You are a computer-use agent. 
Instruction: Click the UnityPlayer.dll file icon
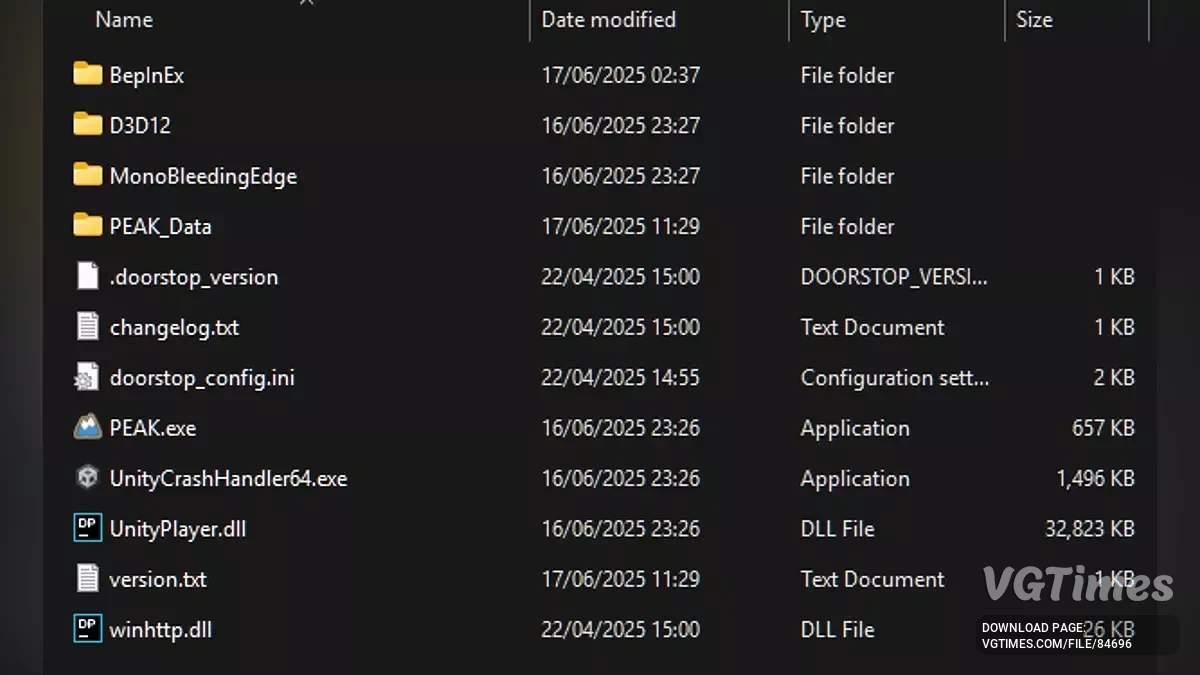click(88, 529)
